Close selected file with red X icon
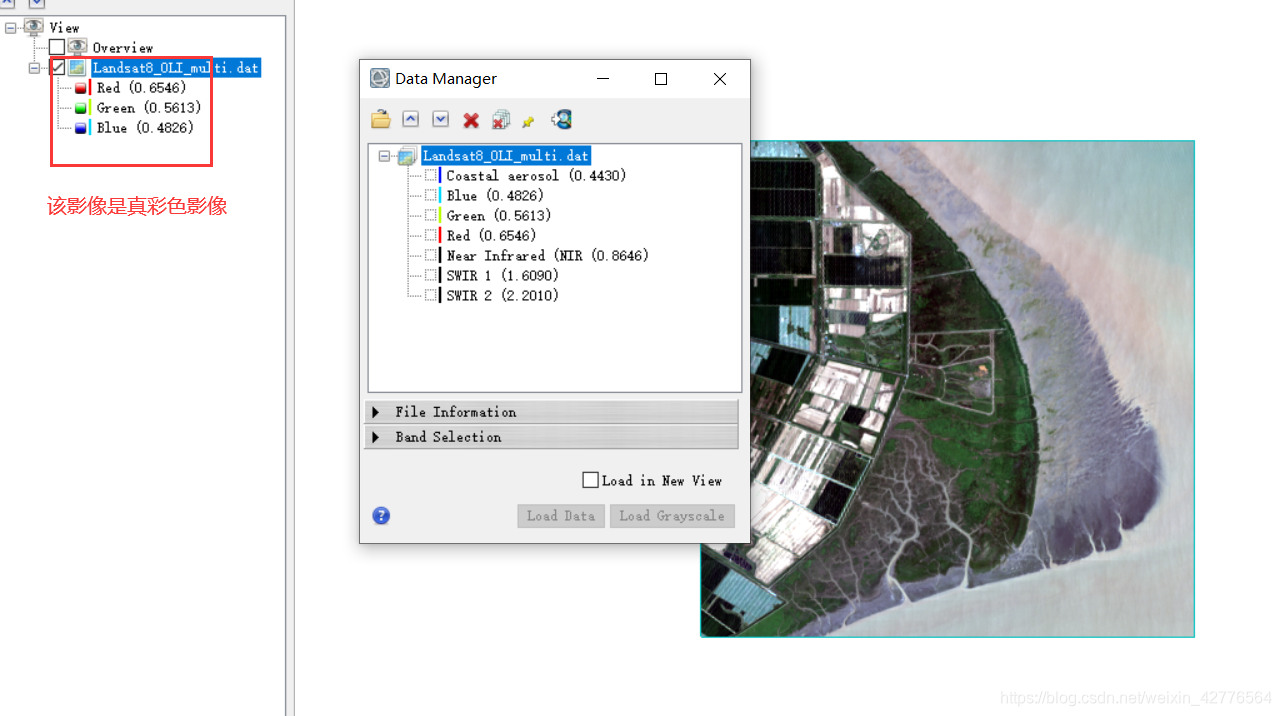 (471, 120)
